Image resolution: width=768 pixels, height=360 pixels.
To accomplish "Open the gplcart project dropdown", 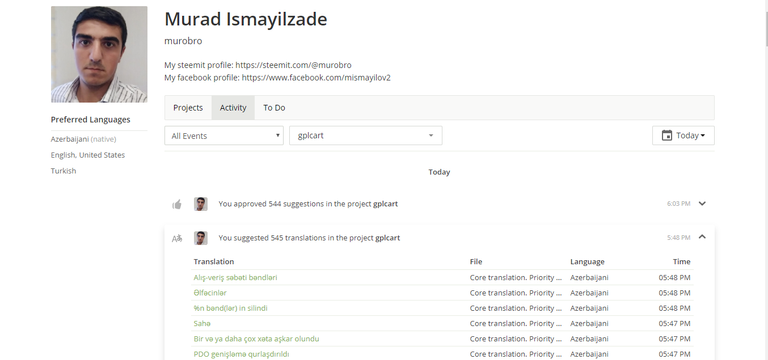I will coord(366,136).
